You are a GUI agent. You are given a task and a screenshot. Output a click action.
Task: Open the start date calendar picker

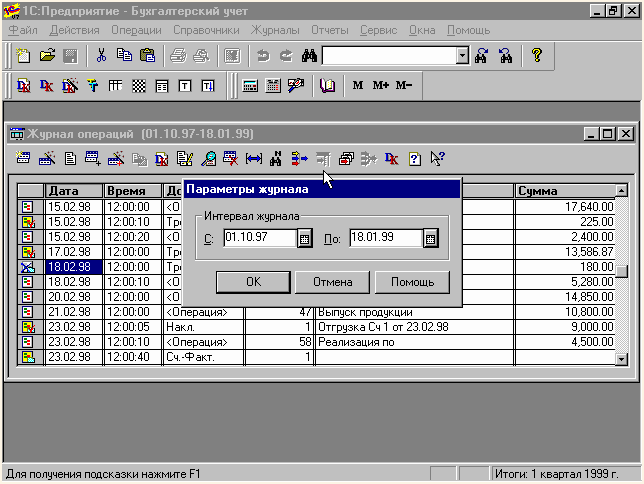(305, 238)
